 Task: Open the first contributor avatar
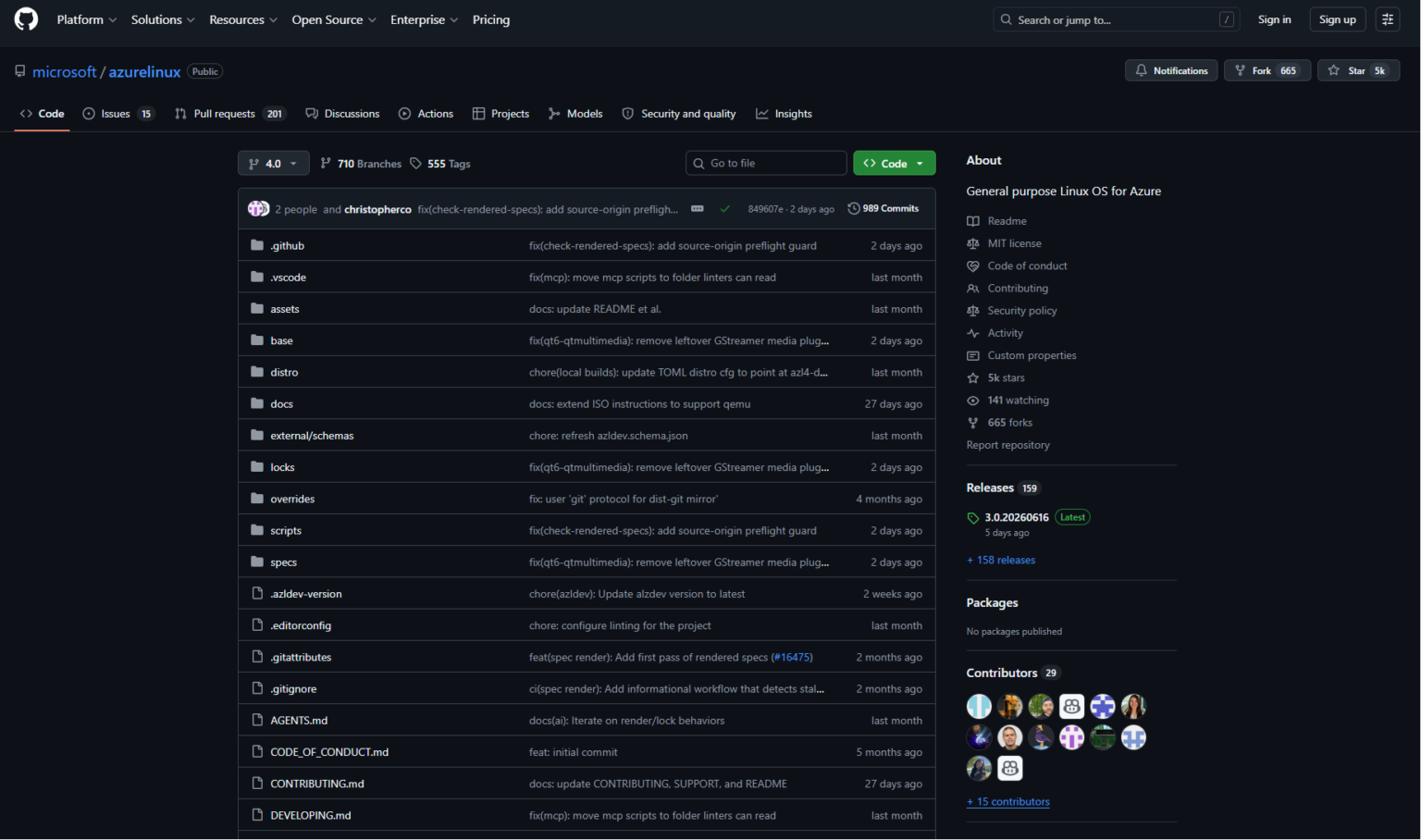(979, 707)
